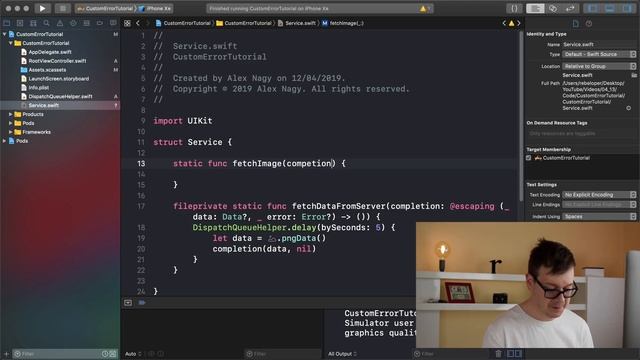Collapse the CustomErrorTutorial project root
The image size is (640, 360).
[5, 34]
